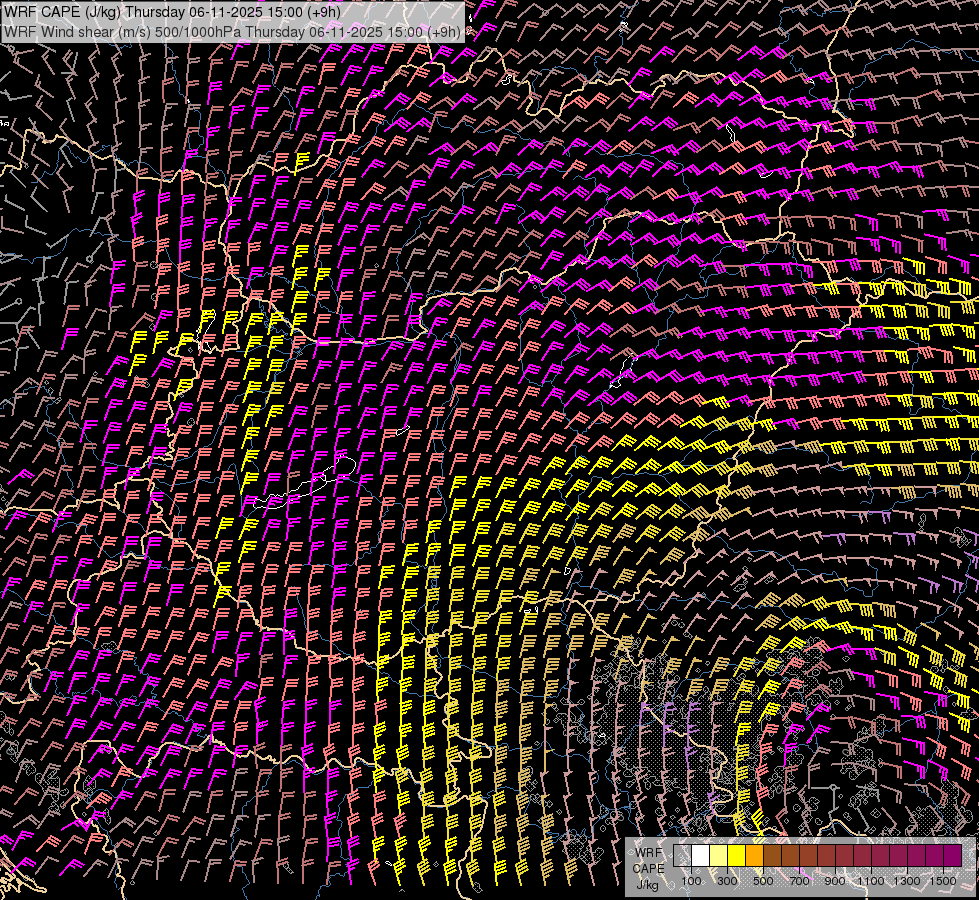
Task: Click the 1100 legend scale label
Action: click(871, 880)
